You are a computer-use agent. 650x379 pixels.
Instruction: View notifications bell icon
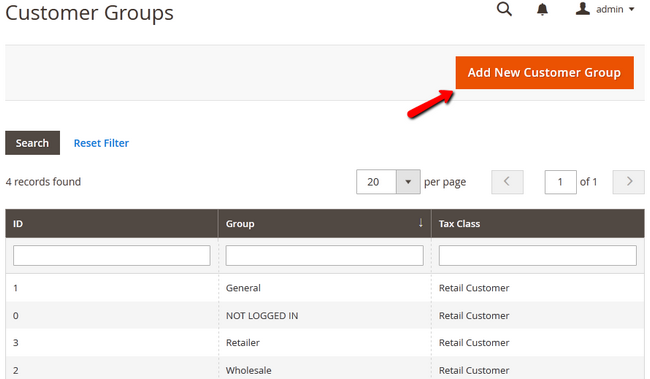(x=542, y=9)
